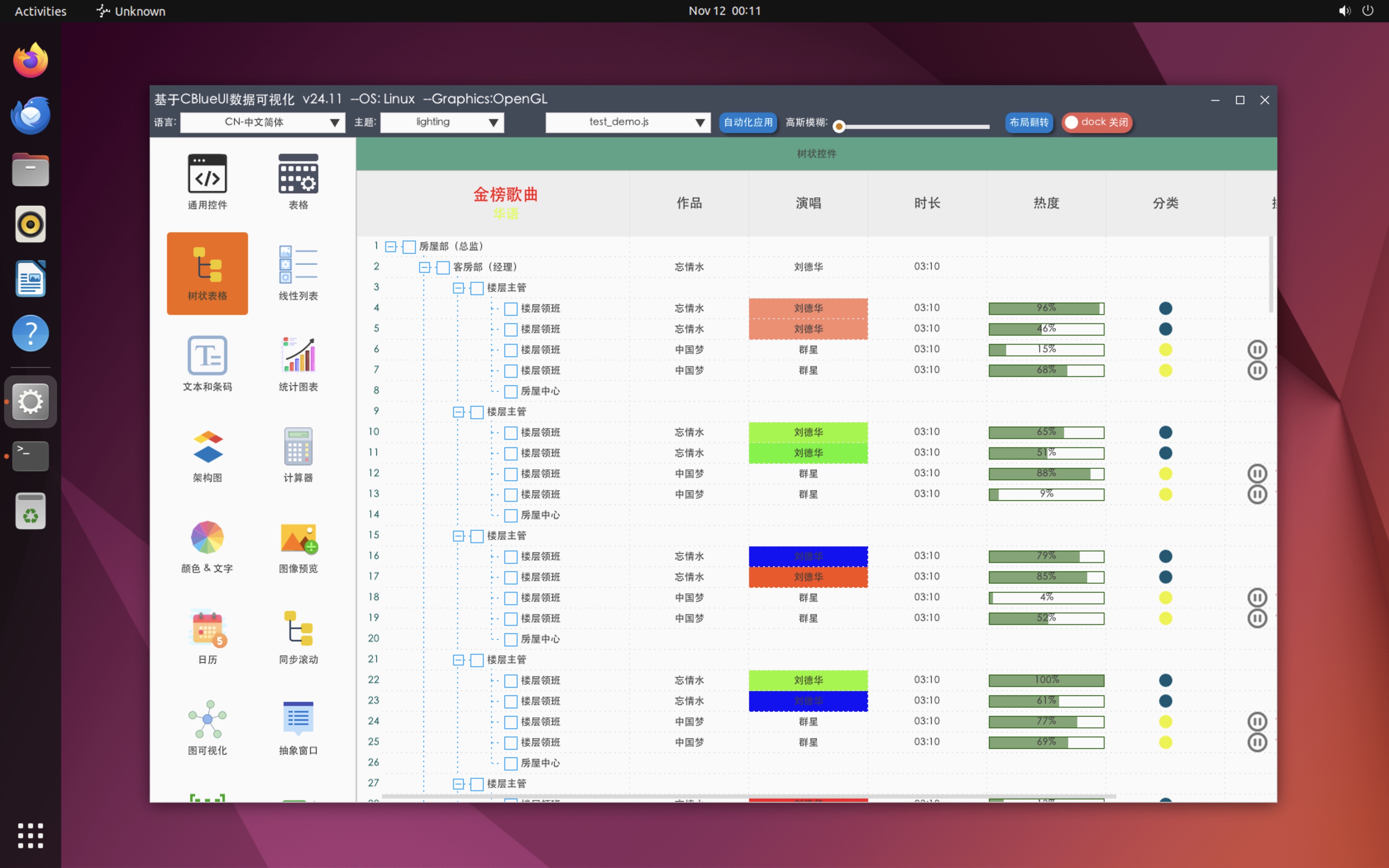
Task: Click the 演唱 column header
Action: [808, 203]
